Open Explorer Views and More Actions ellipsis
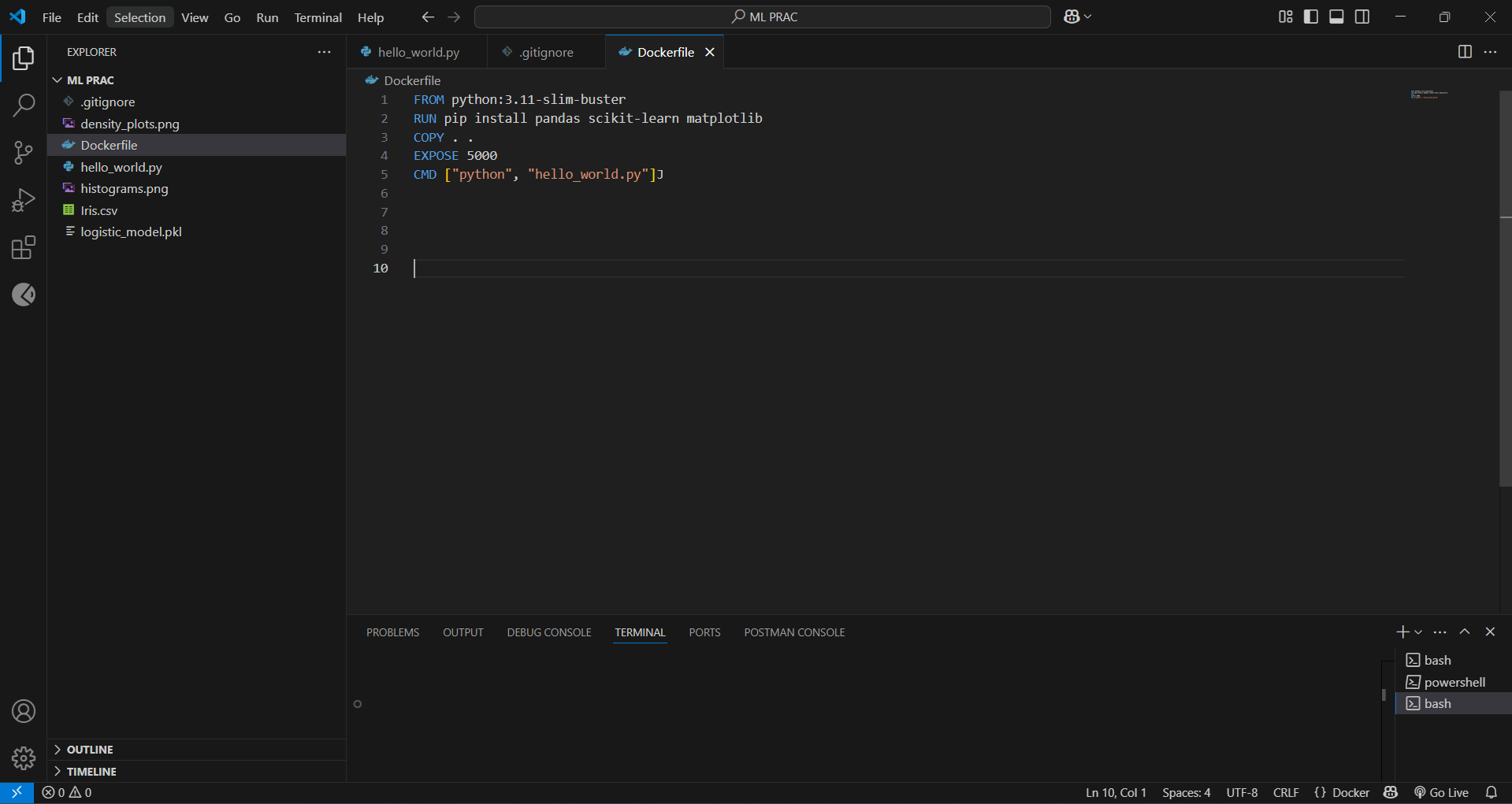The height and width of the screenshot is (804, 1512). click(324, 52)
